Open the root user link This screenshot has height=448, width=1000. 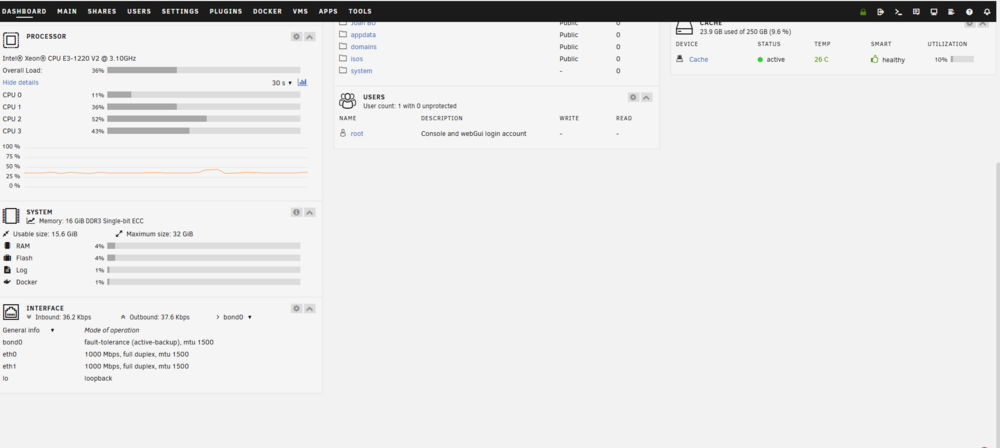(x=357, y=133)
